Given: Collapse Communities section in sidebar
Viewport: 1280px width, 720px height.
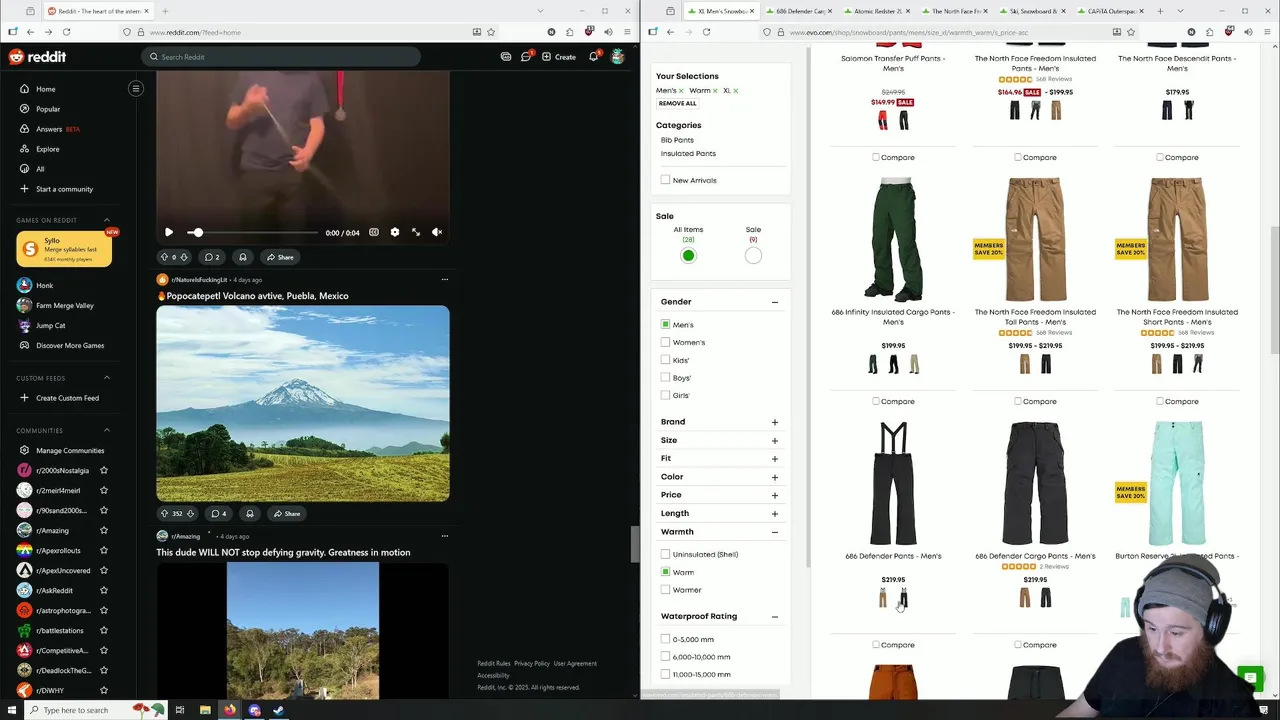Looking at the screenshot, I should click(x=107, y=430).
